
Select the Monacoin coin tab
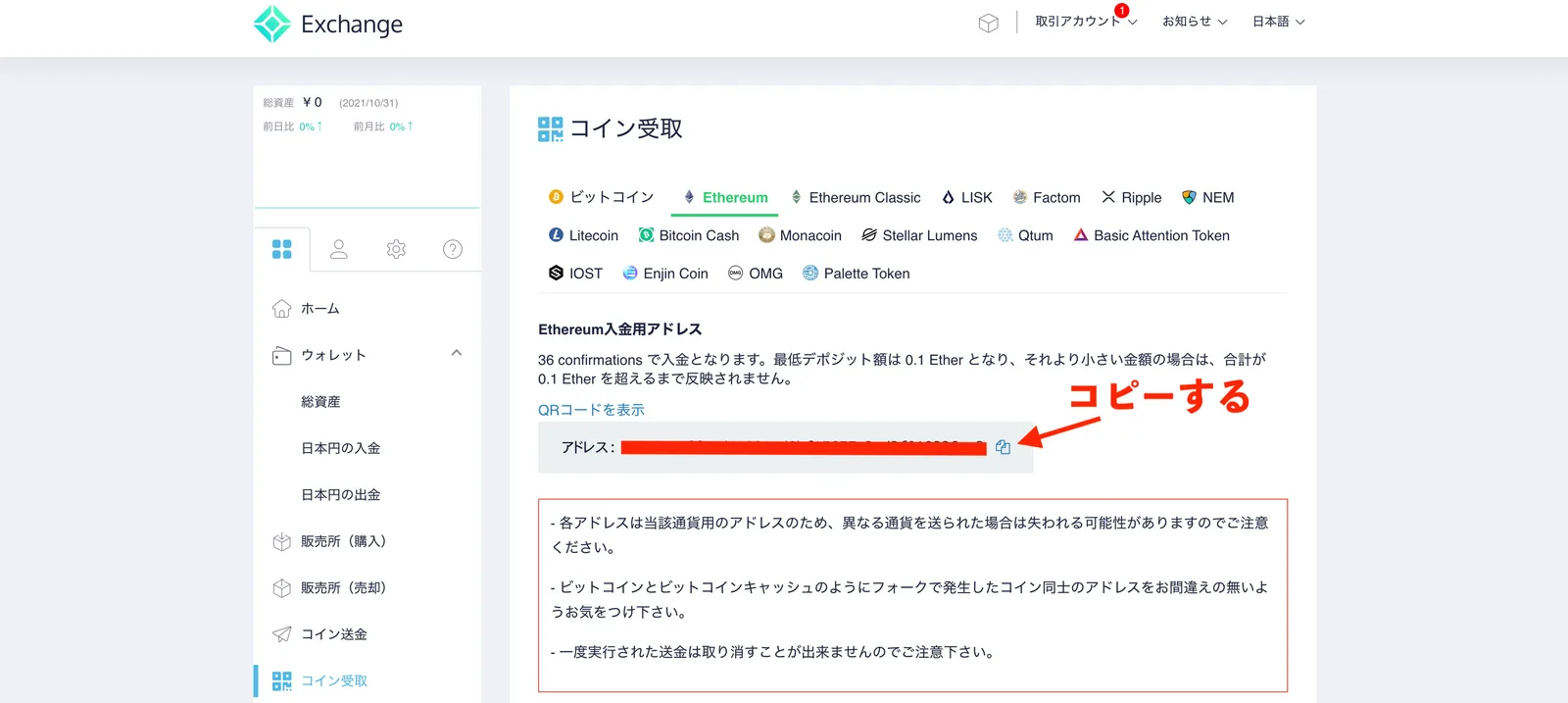pos(800,235)
